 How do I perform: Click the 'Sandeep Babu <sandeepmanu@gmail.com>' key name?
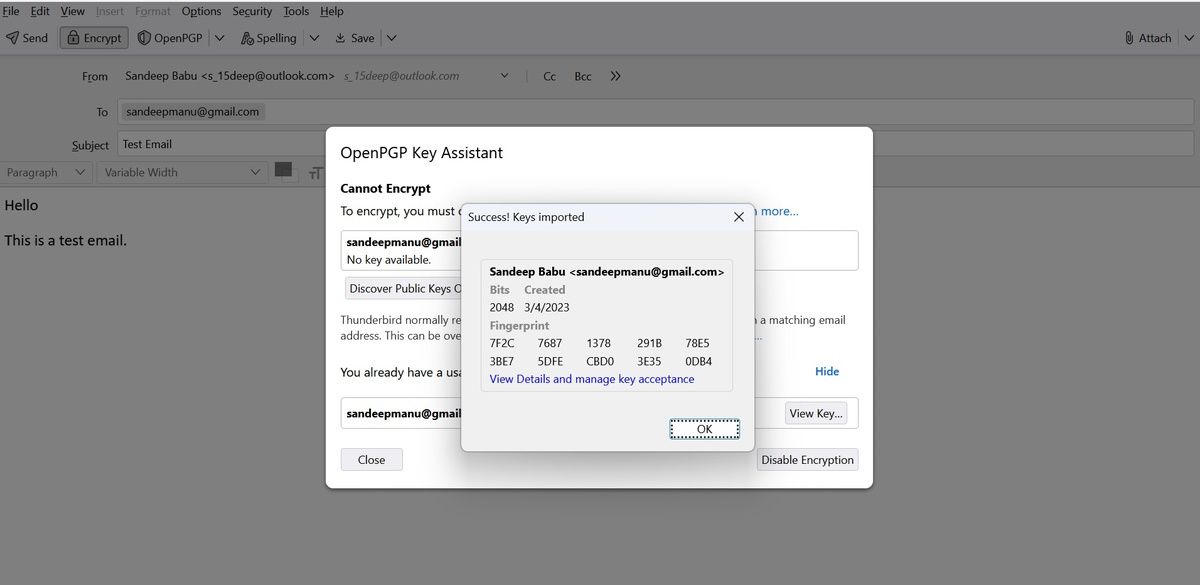pyautogui.click(x=607, y=271)
